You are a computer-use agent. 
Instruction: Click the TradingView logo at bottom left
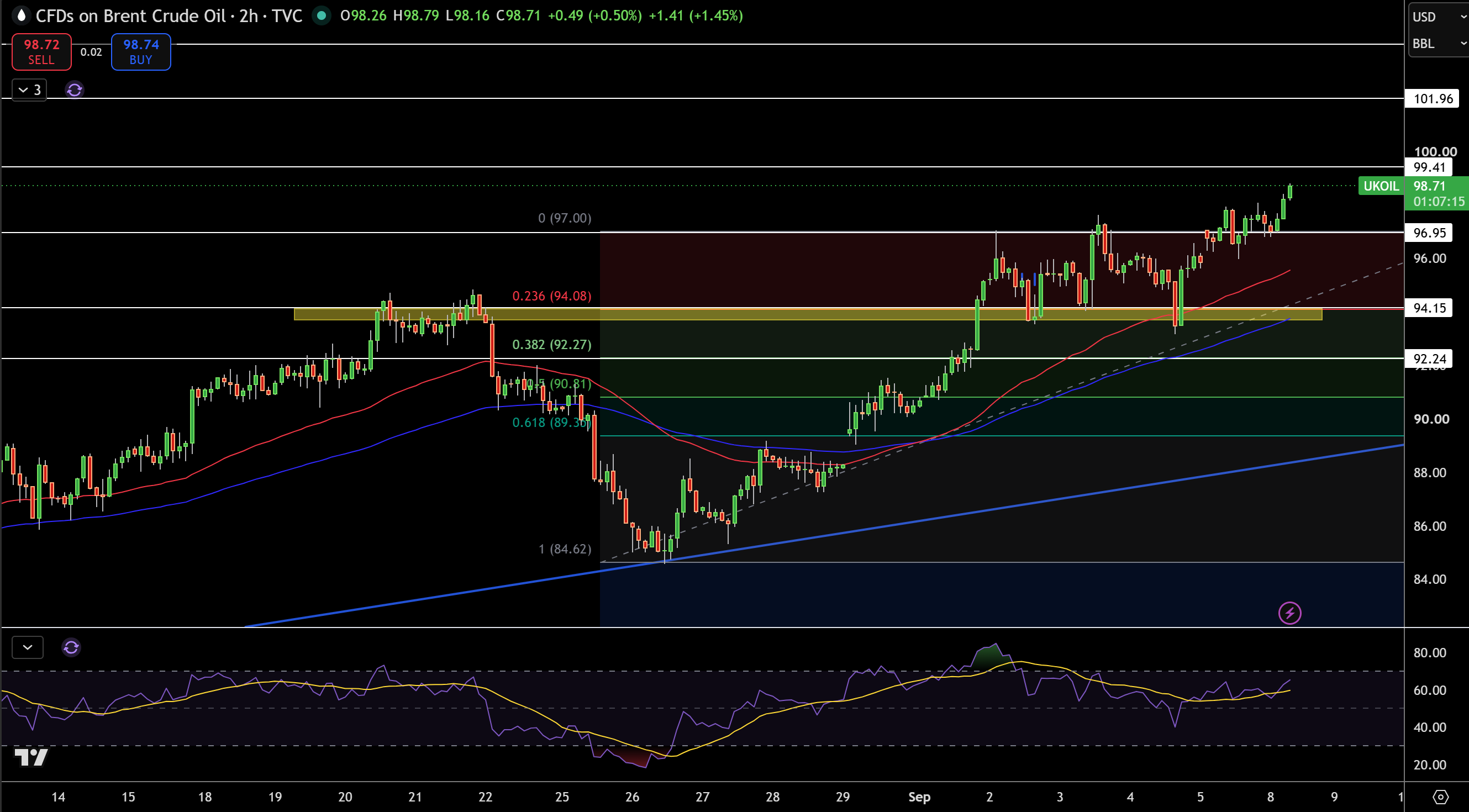[x=31, y=757]
